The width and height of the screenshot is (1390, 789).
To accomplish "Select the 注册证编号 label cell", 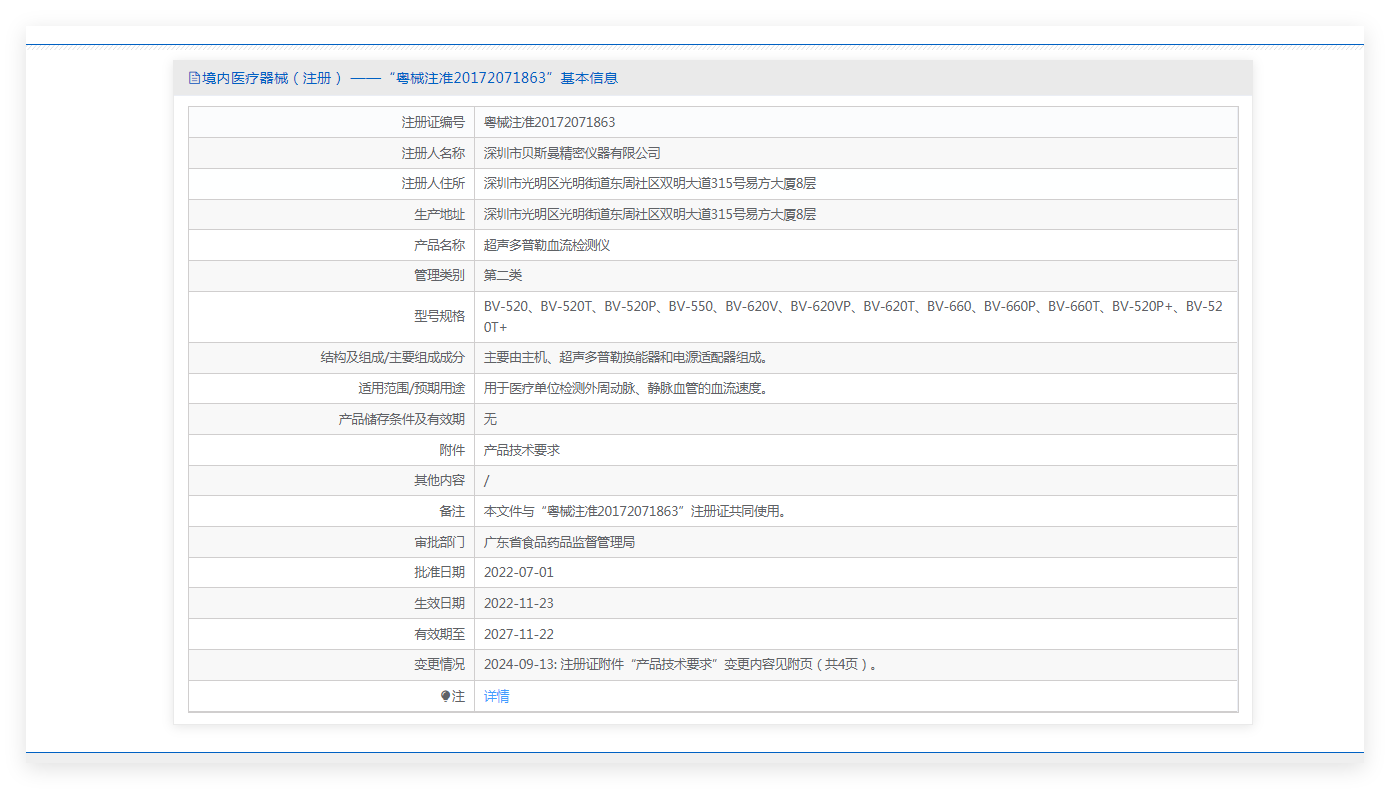I will pyautogui.click(x=433, y=122).
